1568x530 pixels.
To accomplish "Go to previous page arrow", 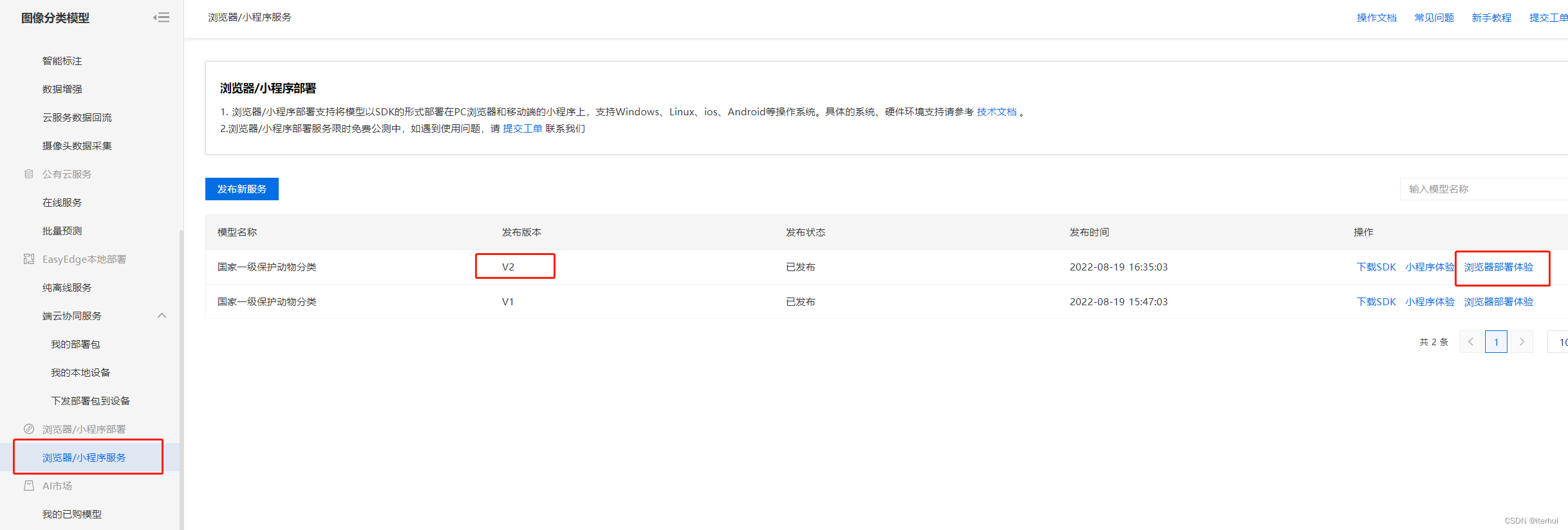I will (1470, 342).
